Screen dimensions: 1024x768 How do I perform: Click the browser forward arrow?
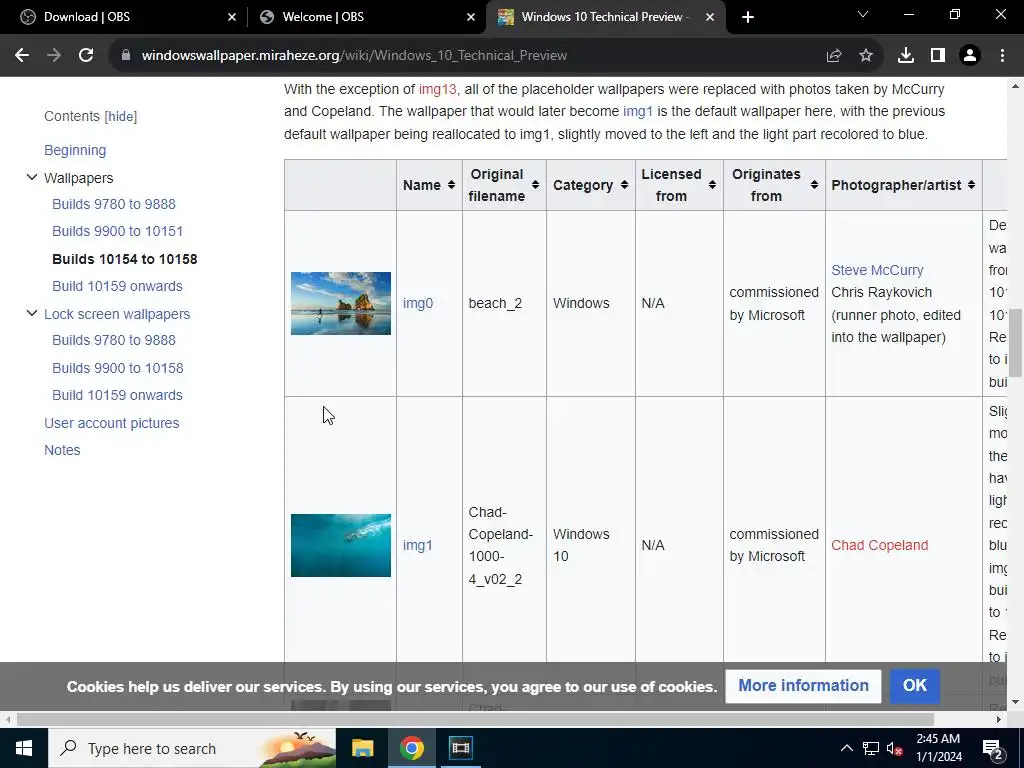point(54,56)
